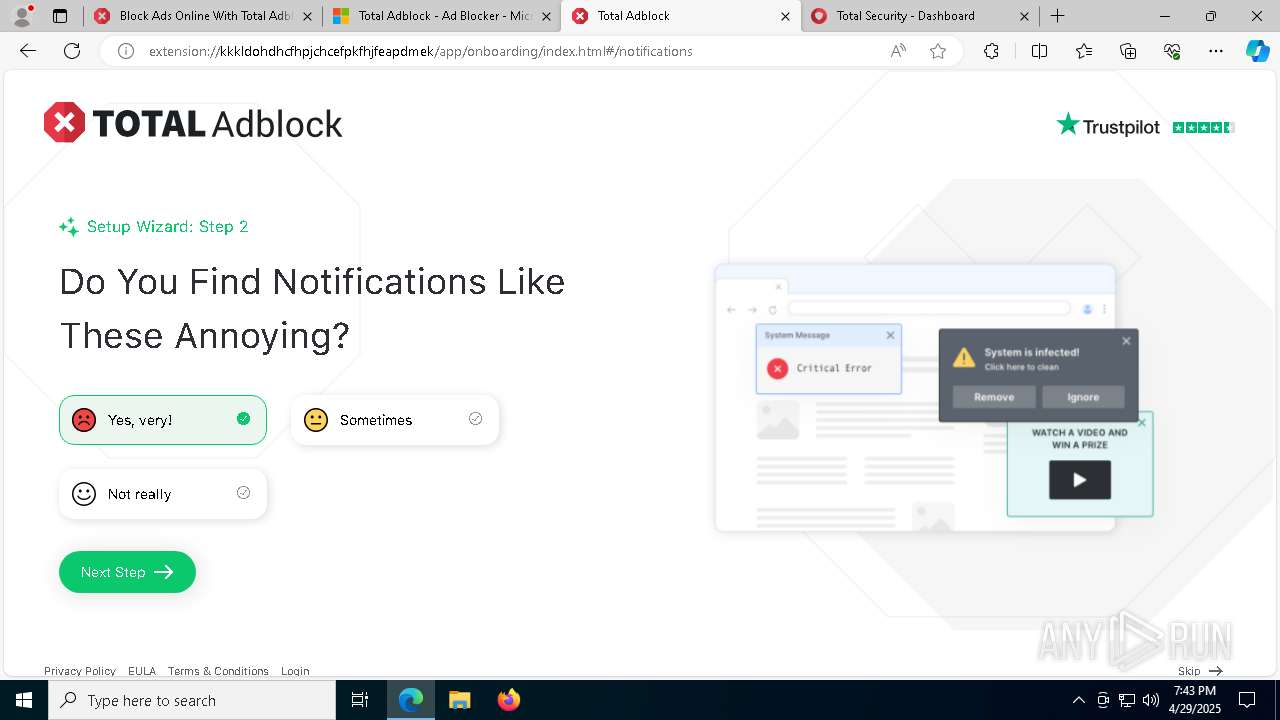Click the taskbar search box
This screenshot has height=720, width=1280.
192,700
